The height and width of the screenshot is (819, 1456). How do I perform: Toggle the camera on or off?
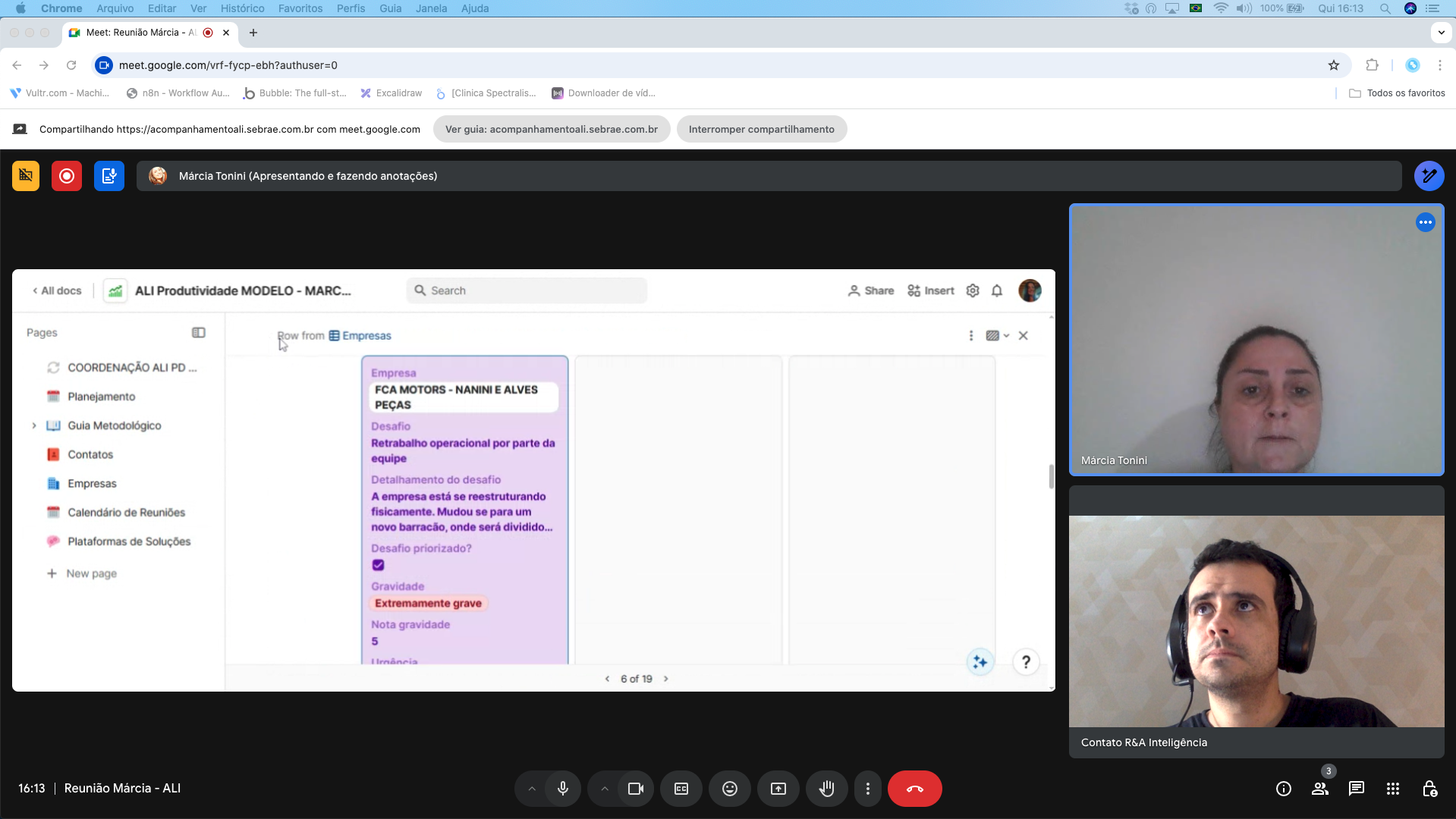[x=636, y=789]
